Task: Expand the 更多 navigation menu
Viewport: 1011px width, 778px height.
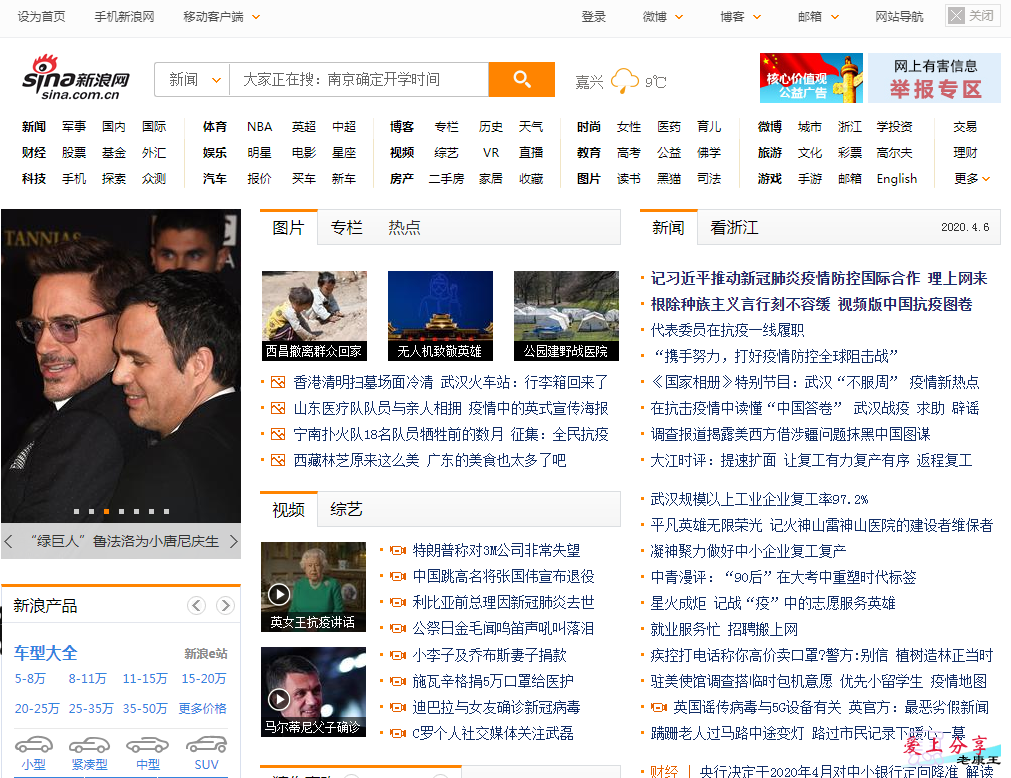Action: click(971, 179)
